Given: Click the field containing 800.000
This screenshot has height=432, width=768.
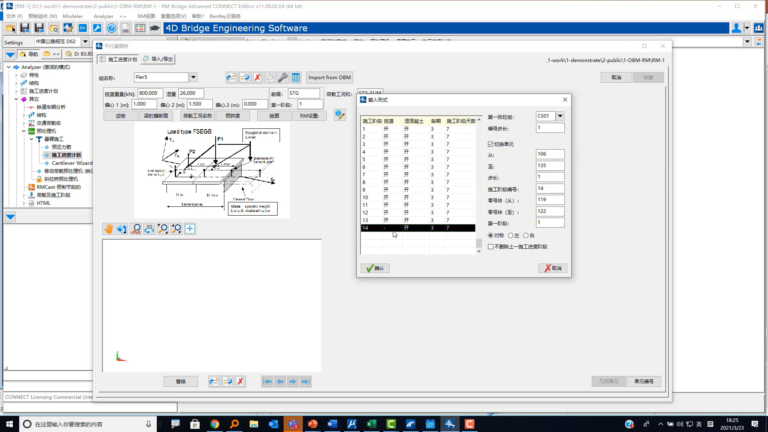Looking at the screenshot, I should tap(149, 93).
